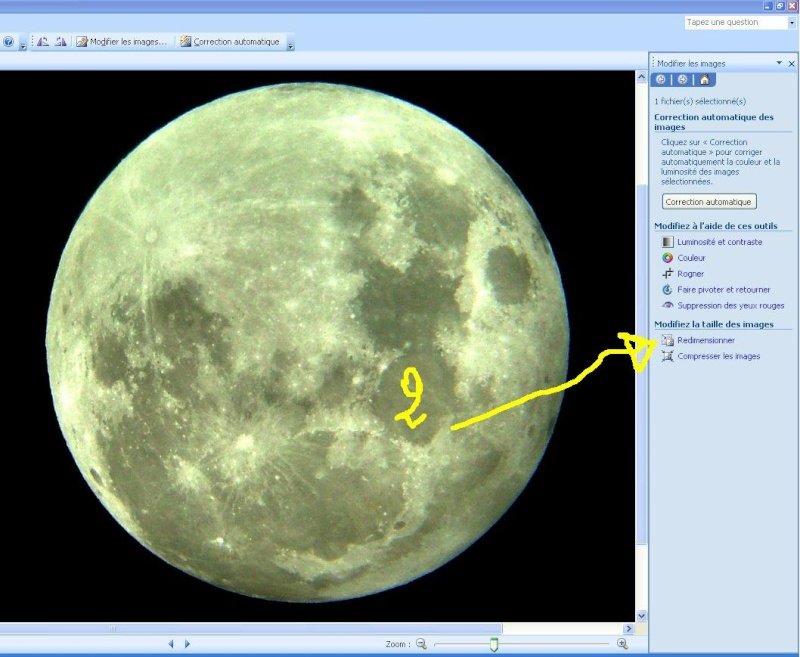Rotate image right using toolbar icon

point(61,42)
